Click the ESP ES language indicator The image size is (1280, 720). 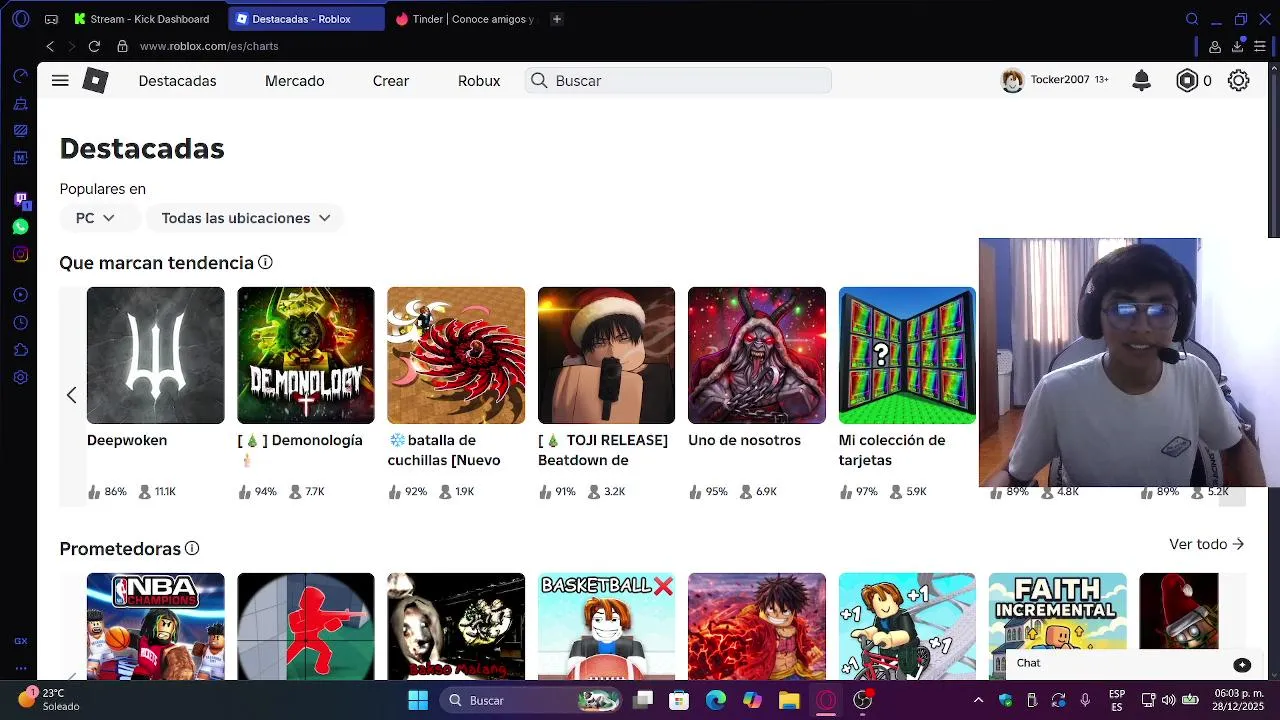[1117, 700]
